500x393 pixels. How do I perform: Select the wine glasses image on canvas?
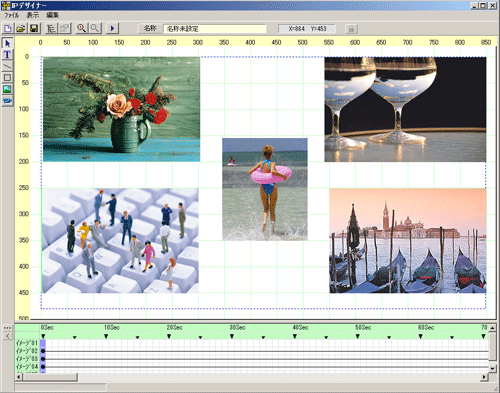[x=405, y=109]
